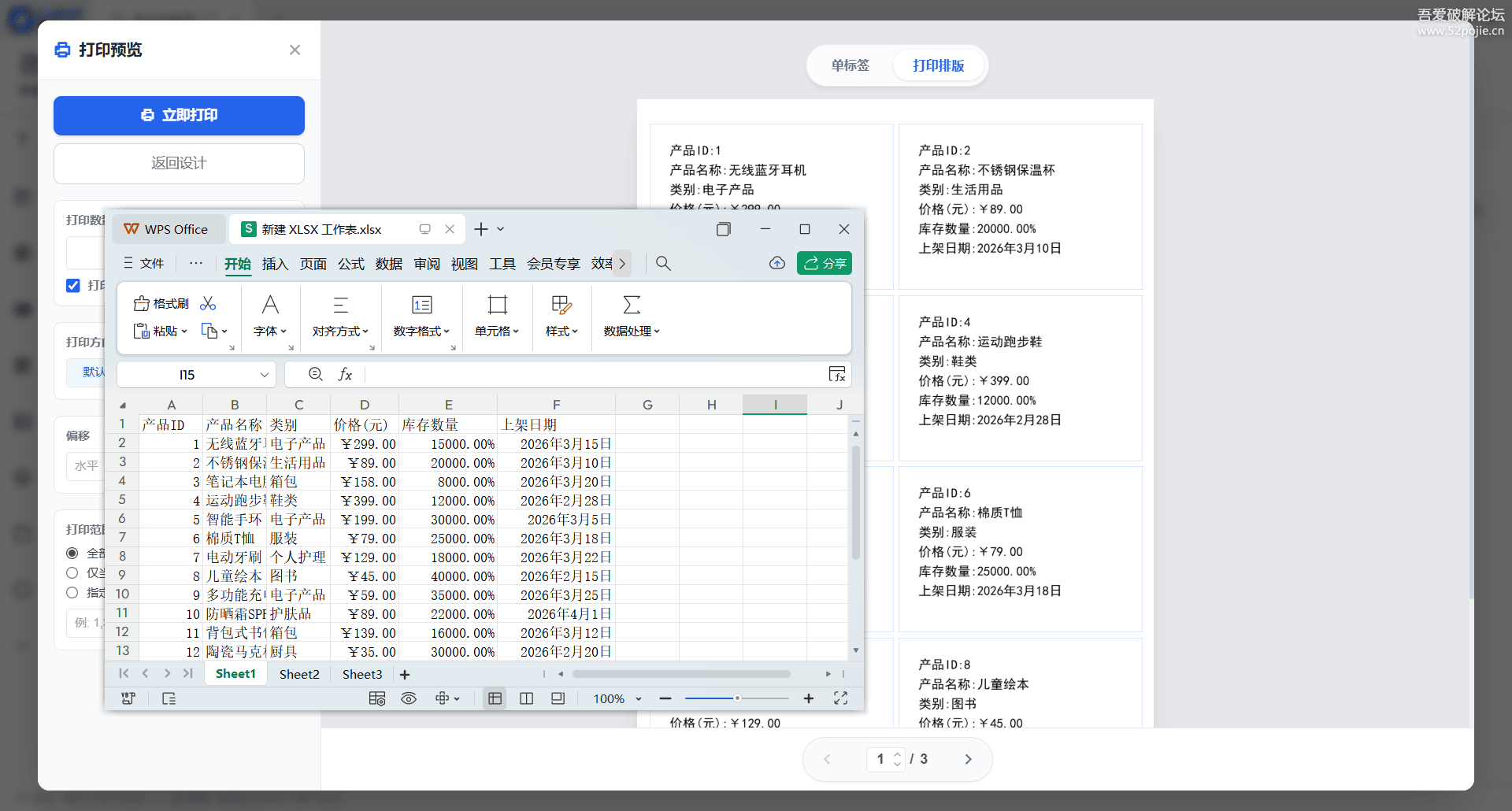Click the name box showing I15
The image size is (1512, 811).
(x=187, y=375)
